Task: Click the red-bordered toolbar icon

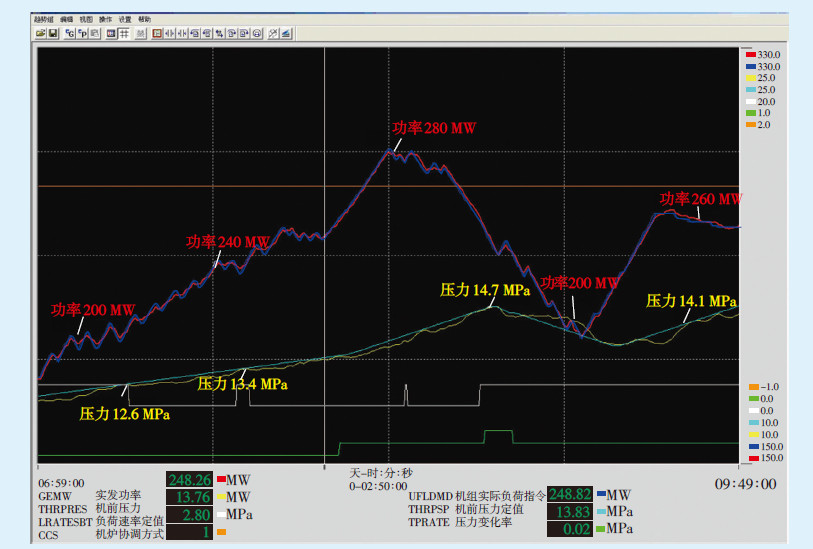Action: [157, 33]
